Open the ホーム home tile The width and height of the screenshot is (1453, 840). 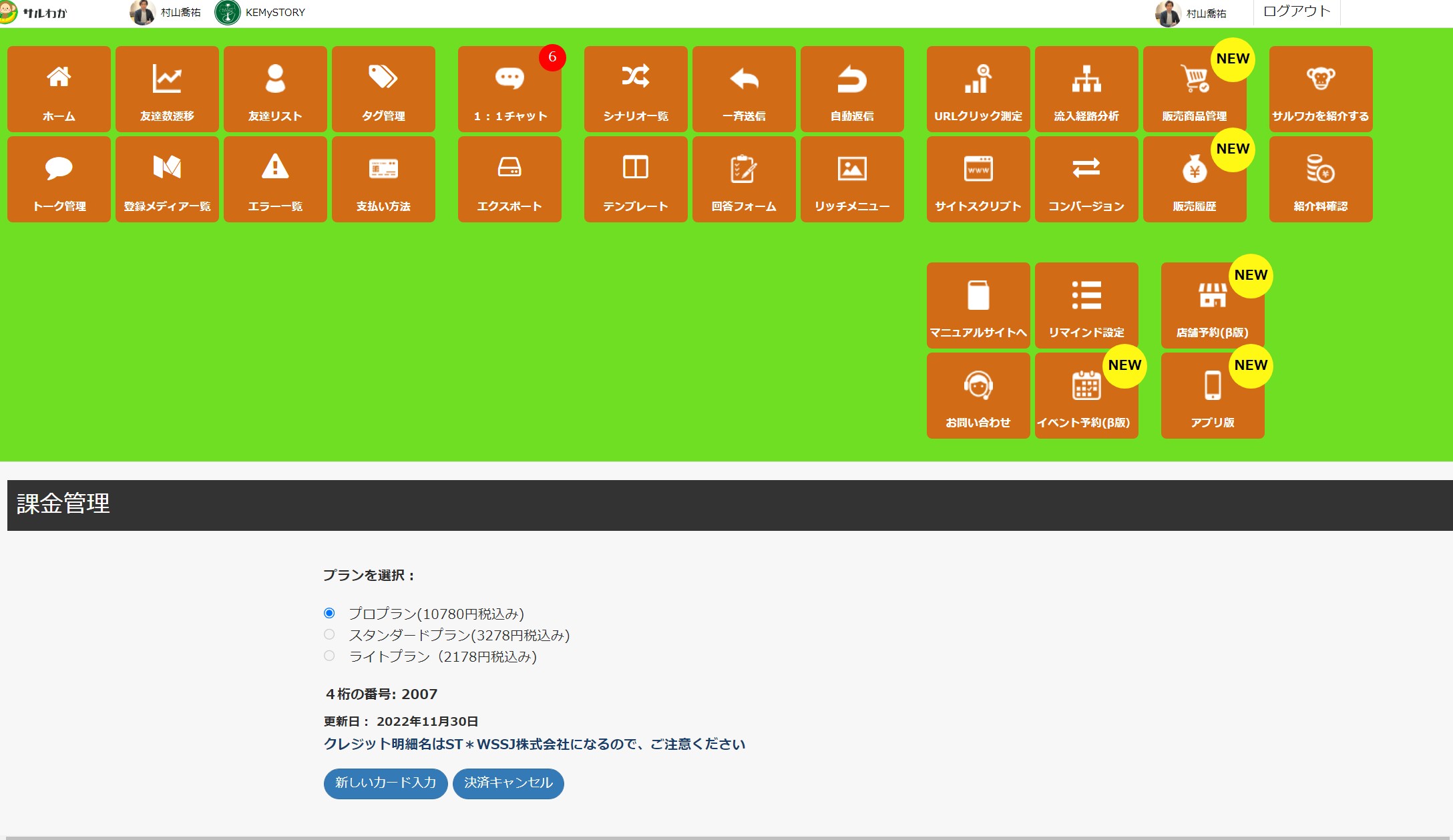point(59,89)
